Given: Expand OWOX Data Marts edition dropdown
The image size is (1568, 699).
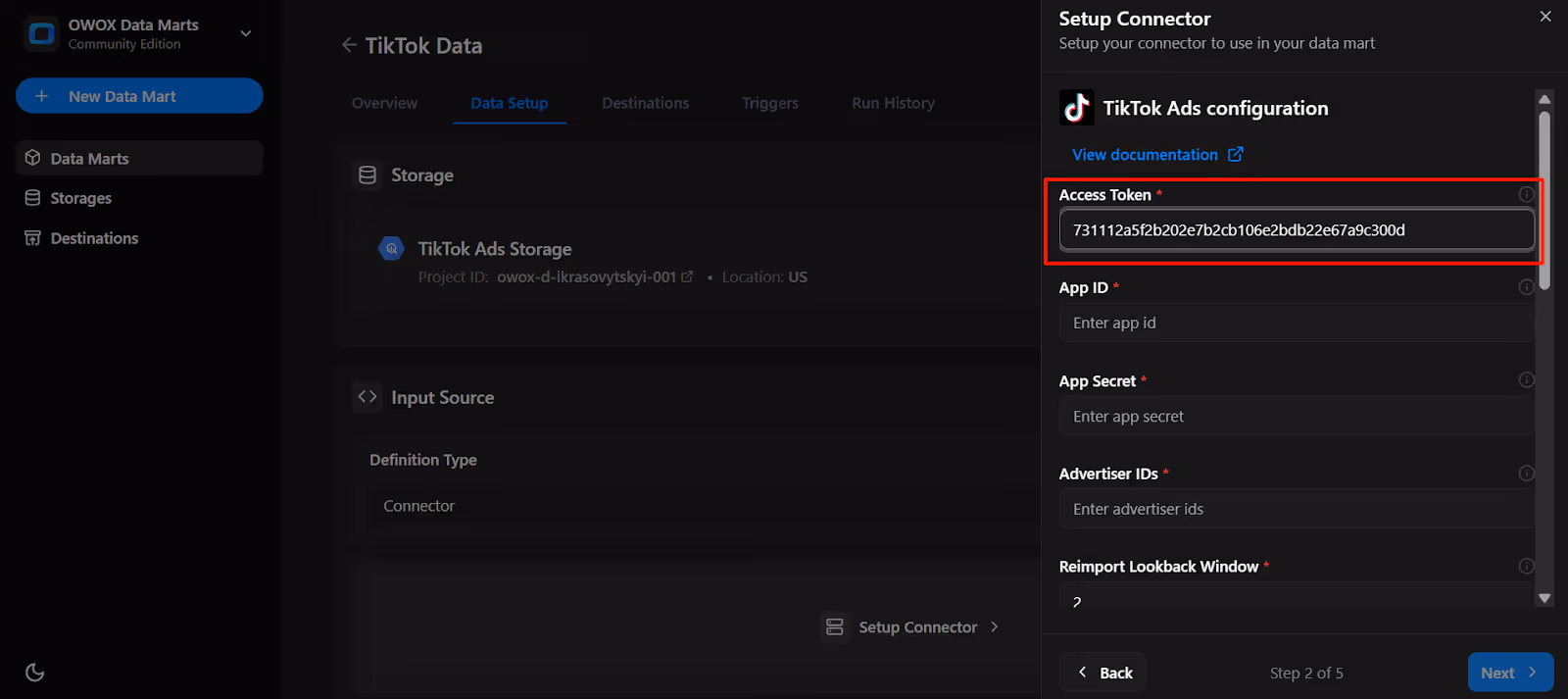Looking at the screenshot, I should (x=246, y=33).
